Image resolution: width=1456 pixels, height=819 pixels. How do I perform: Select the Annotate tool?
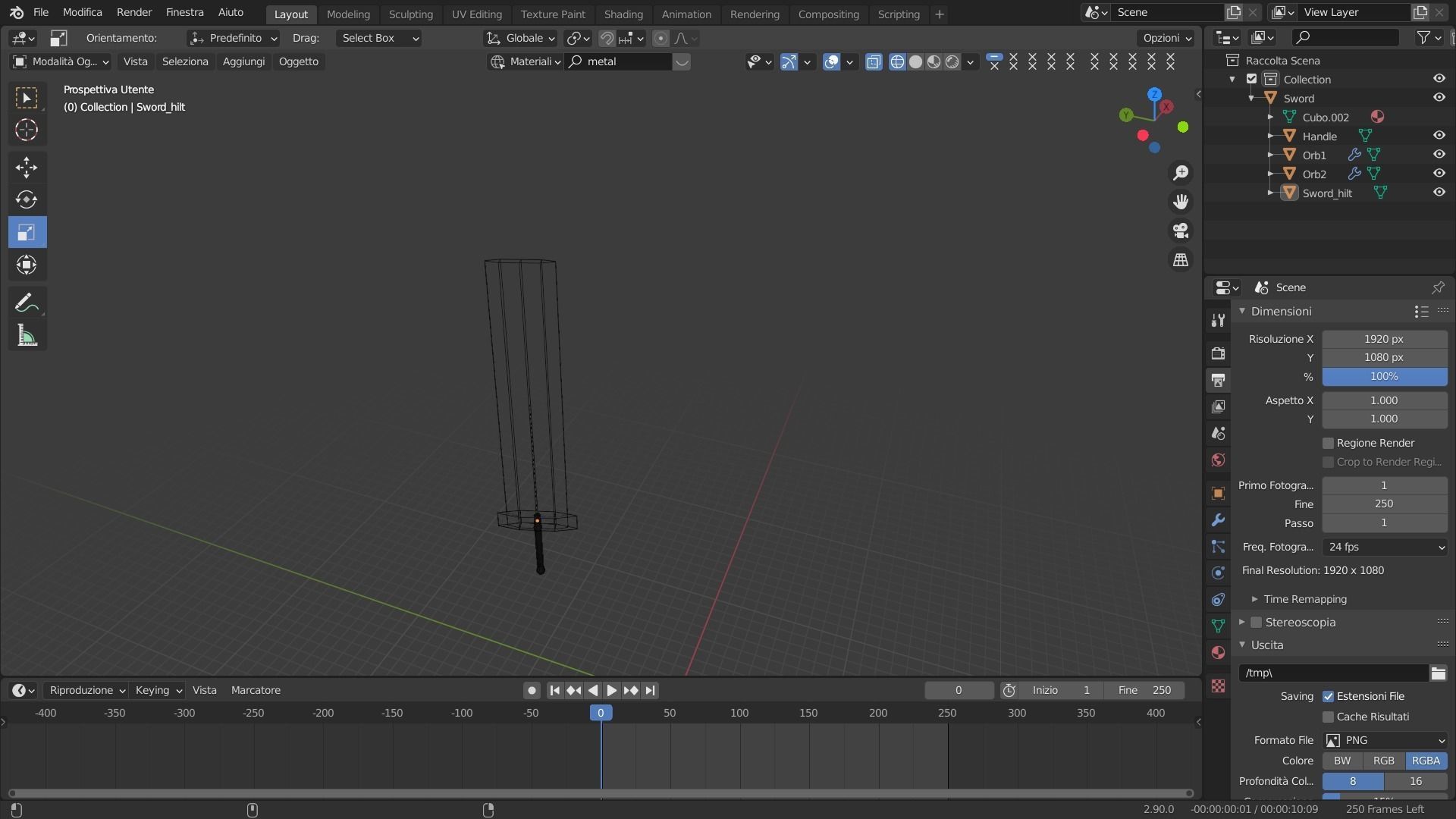27,303
